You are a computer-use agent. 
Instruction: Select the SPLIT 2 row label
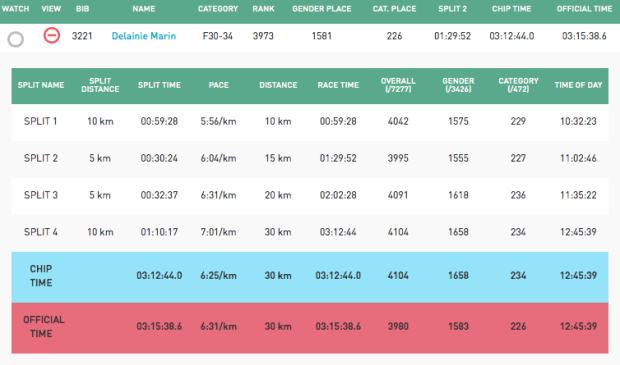point(41,158)
